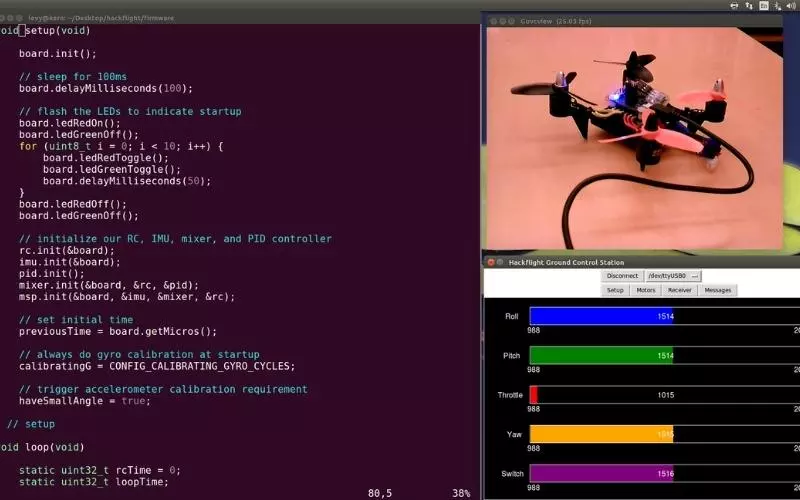Click the '// setup' closing comment
800x500 pixels.
click(x=31, y=424)
